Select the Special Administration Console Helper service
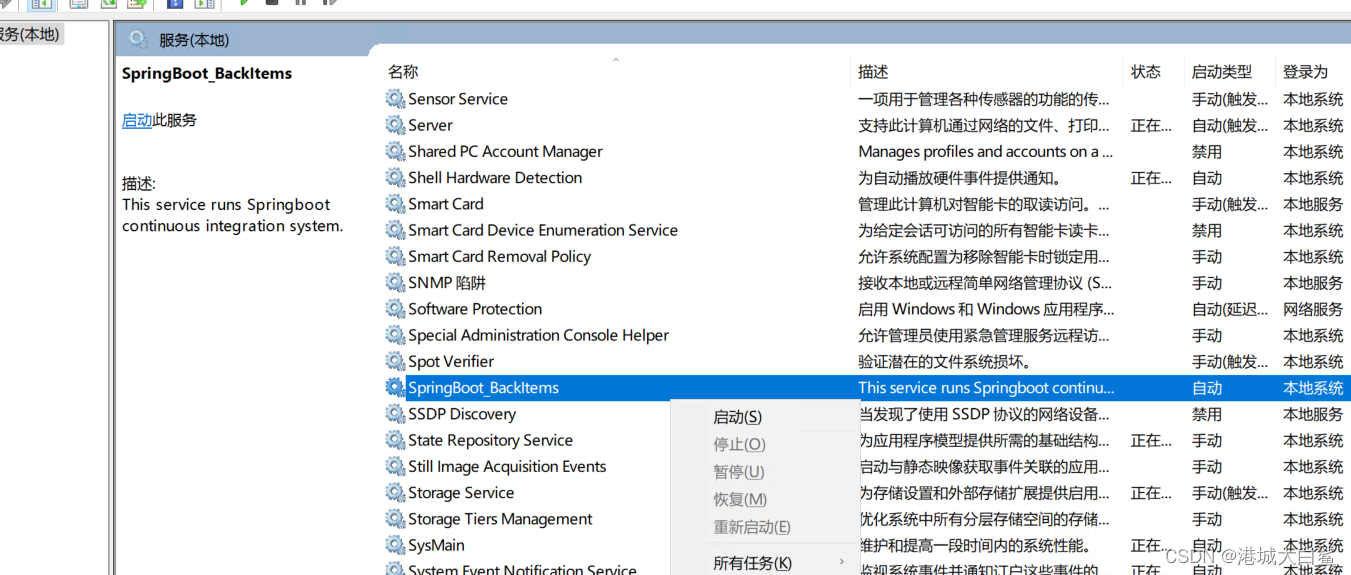 (538, 335)
